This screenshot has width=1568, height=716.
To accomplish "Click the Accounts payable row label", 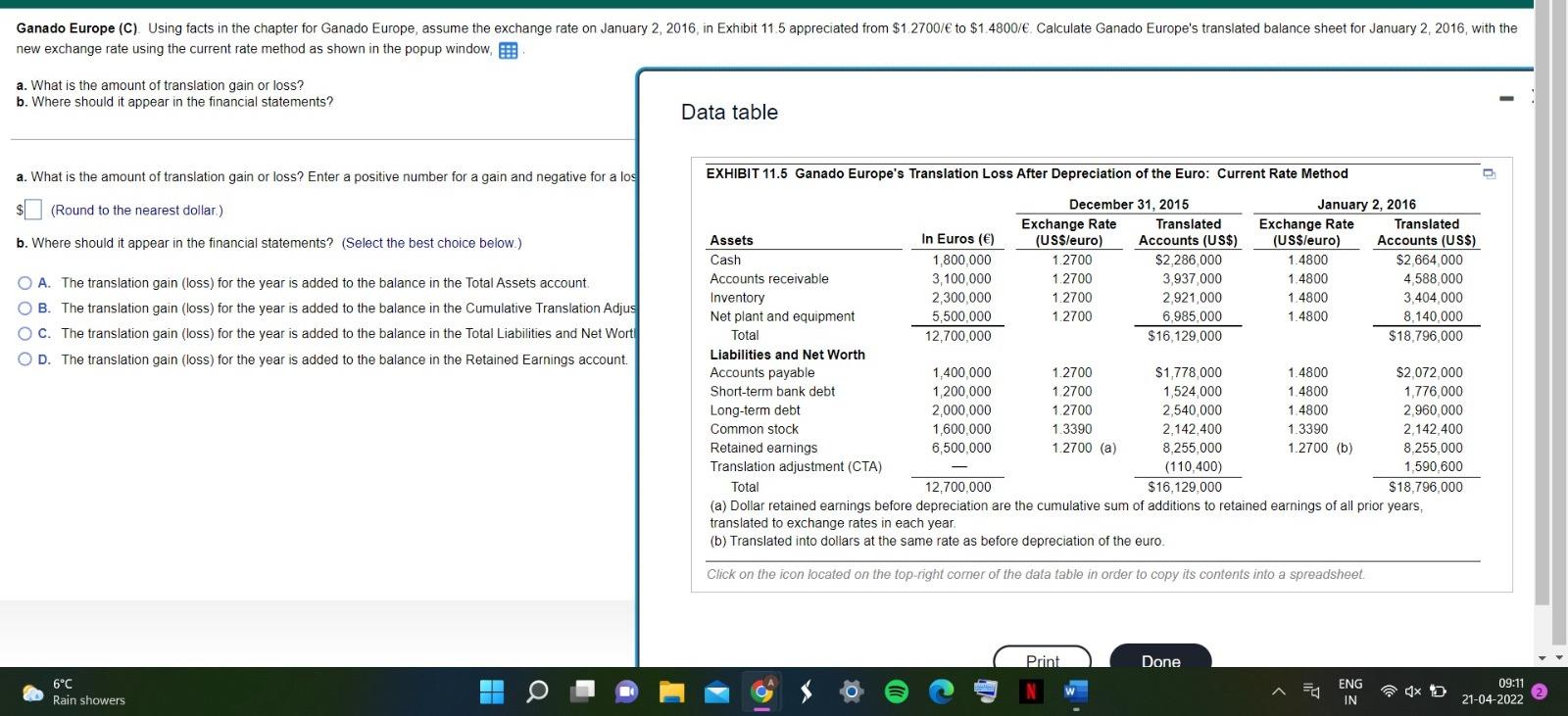I will tap(762, 373).
